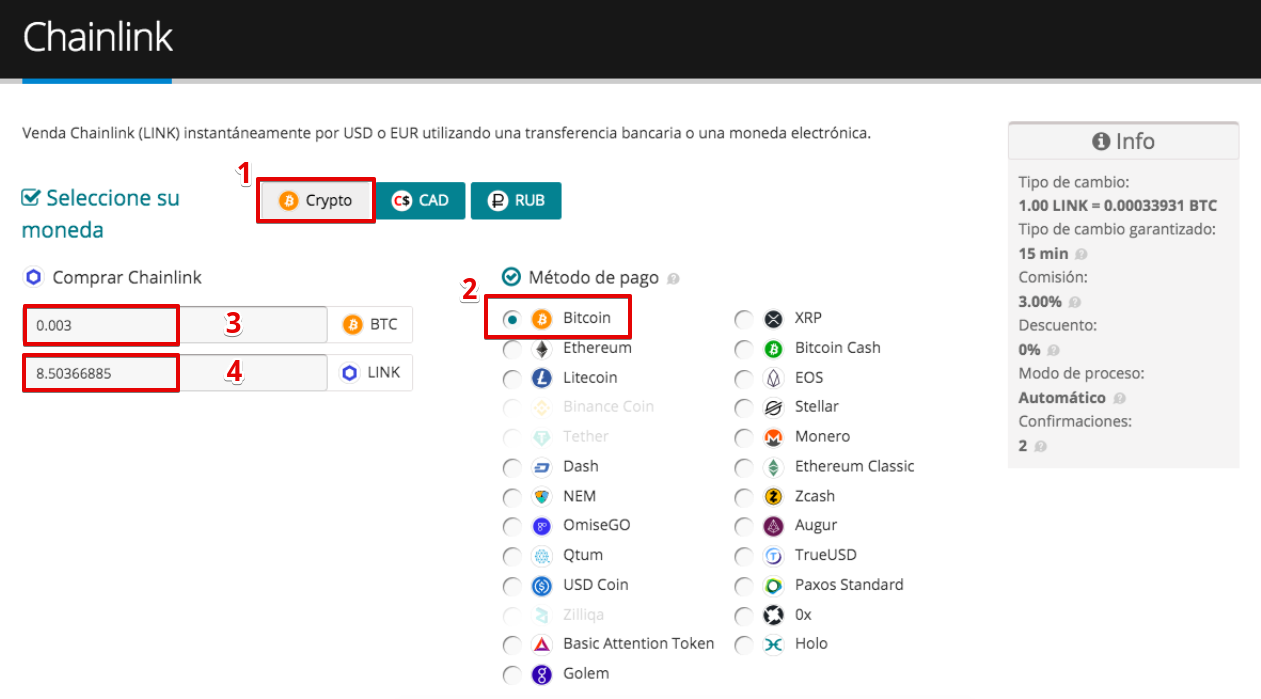This screenshot has width=1261, height=699.
Task: Click the Bitcoin Cash green icon
Action: pyautogui.click(x=773, y=349)
